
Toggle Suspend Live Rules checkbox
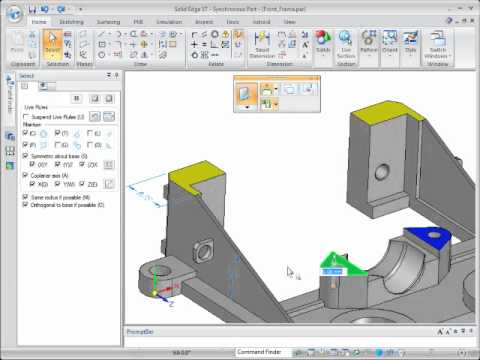pyautogui.click(x=26, y=117)
